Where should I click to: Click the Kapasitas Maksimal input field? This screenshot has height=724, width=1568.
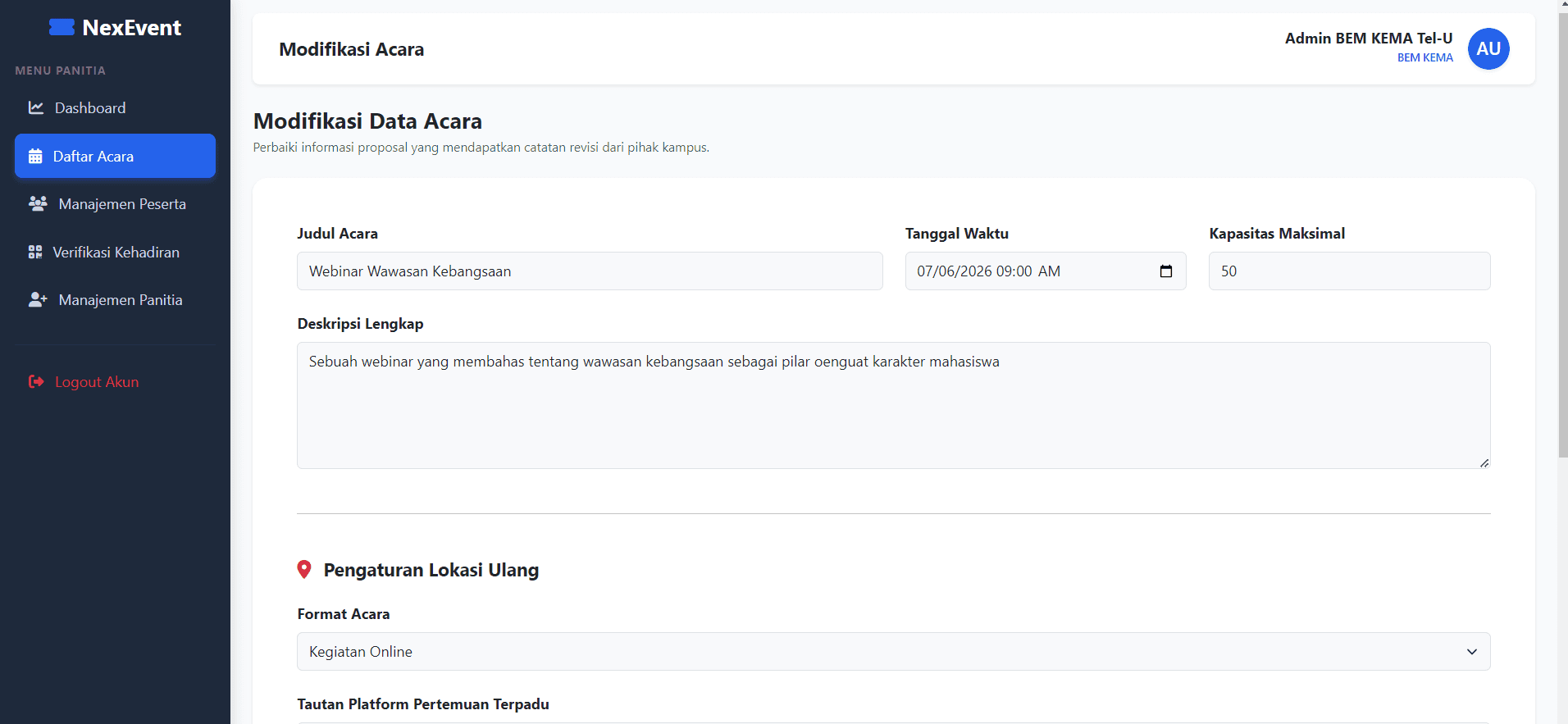pyautogui.click(x=1349, y=271)
